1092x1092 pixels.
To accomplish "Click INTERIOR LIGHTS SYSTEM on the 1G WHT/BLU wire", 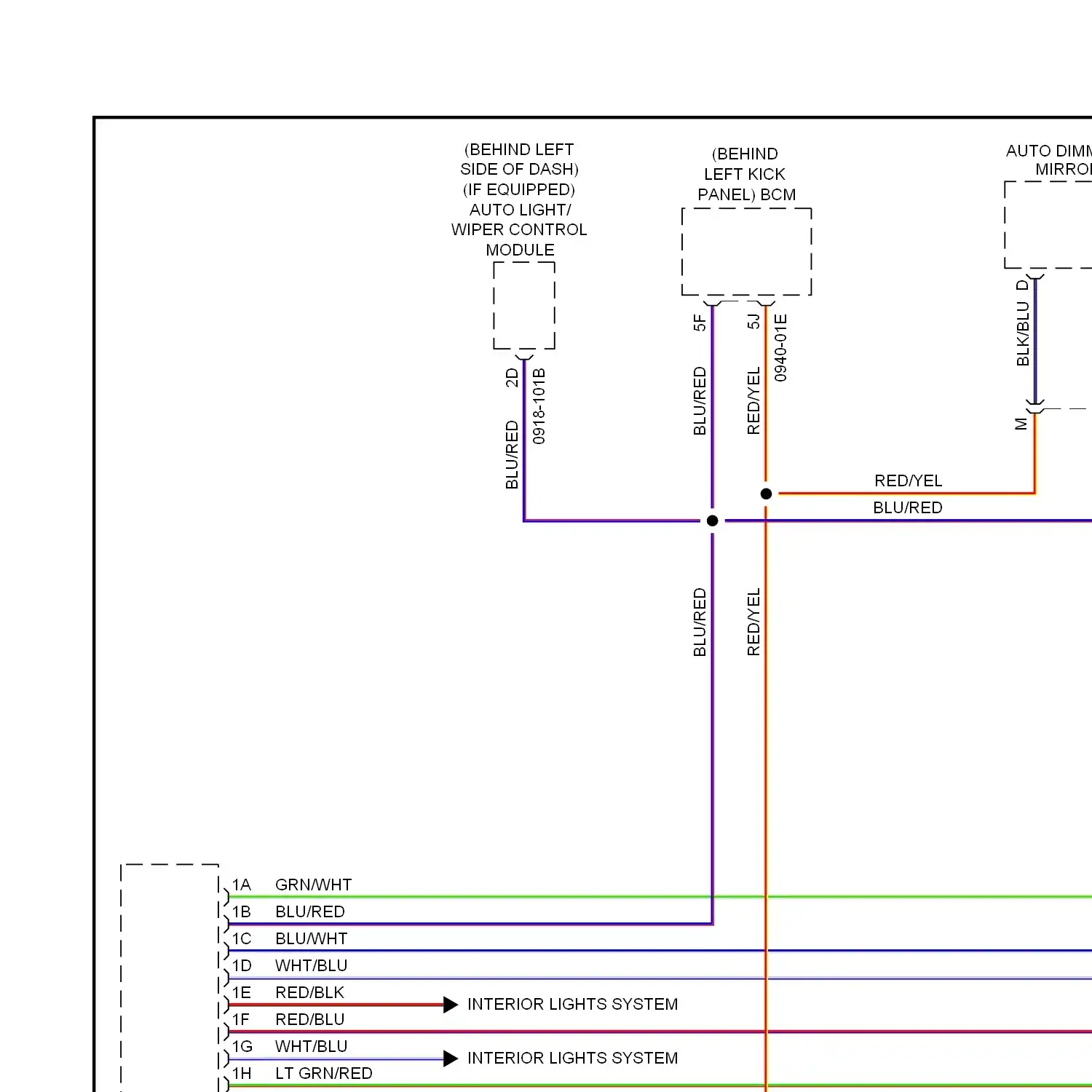I will click(x=573, y=1058).
